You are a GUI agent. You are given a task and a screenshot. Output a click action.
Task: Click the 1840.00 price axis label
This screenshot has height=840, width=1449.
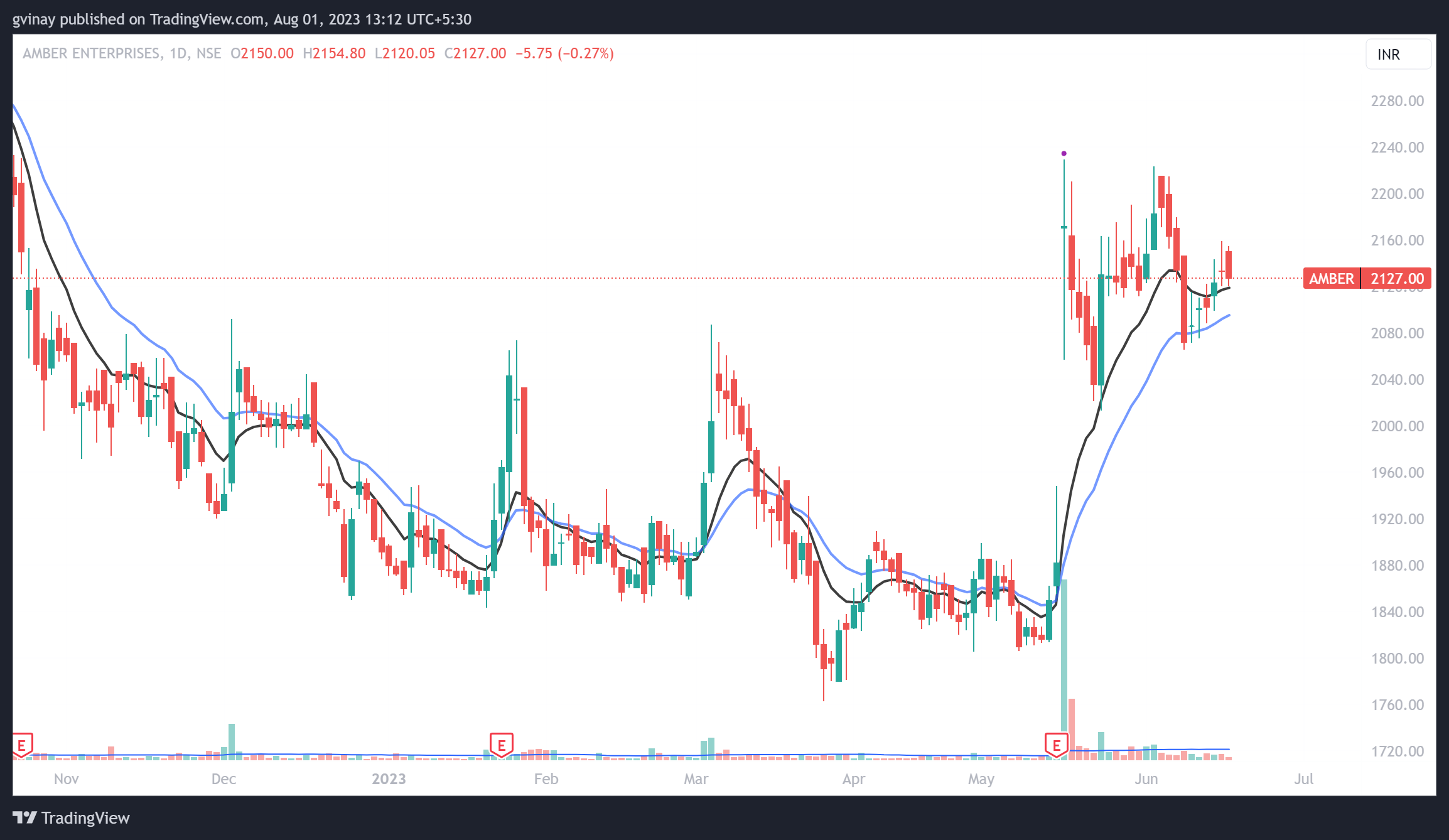[1397, 612]
